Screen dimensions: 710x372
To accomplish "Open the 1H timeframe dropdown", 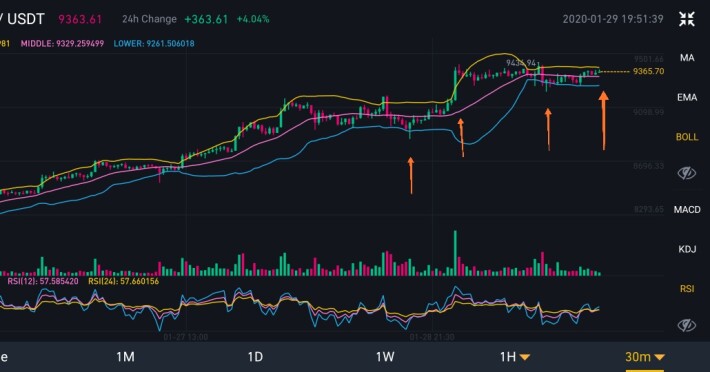I will click(x=515, y=357).
